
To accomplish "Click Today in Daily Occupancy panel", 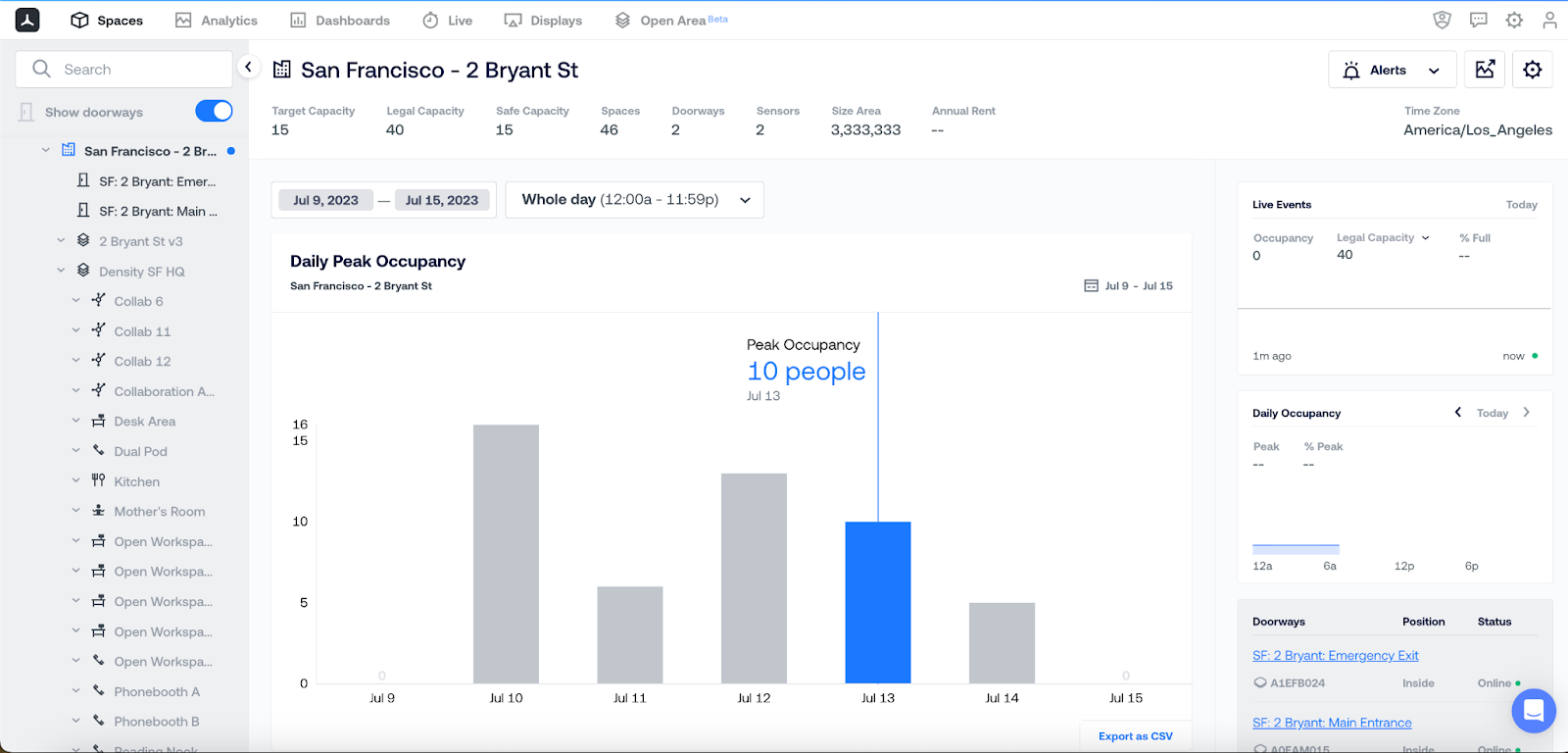I will tap(1493, 413).
